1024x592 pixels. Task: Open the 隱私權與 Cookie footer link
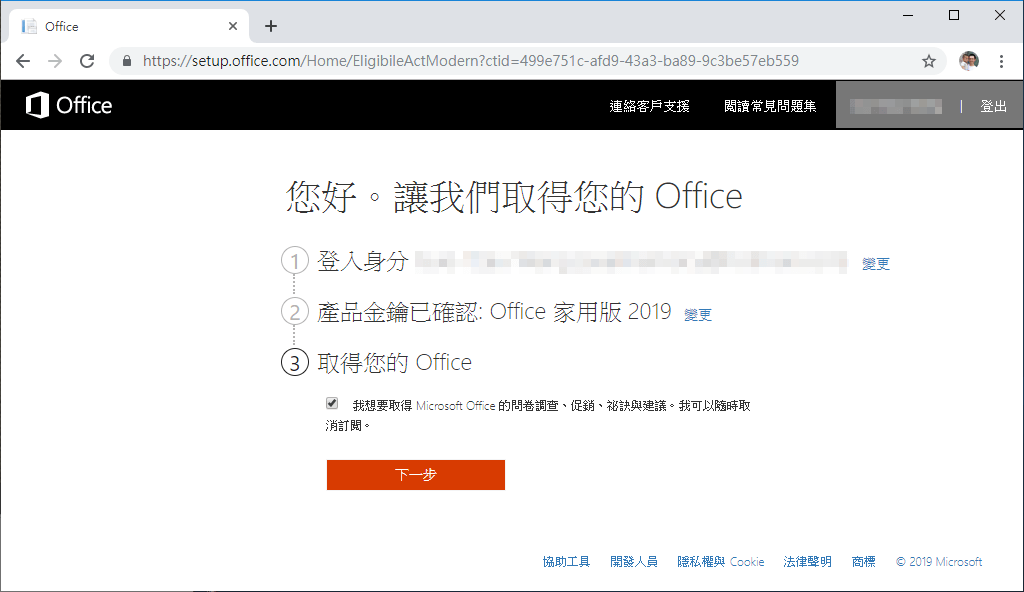[x=721, y=561]
